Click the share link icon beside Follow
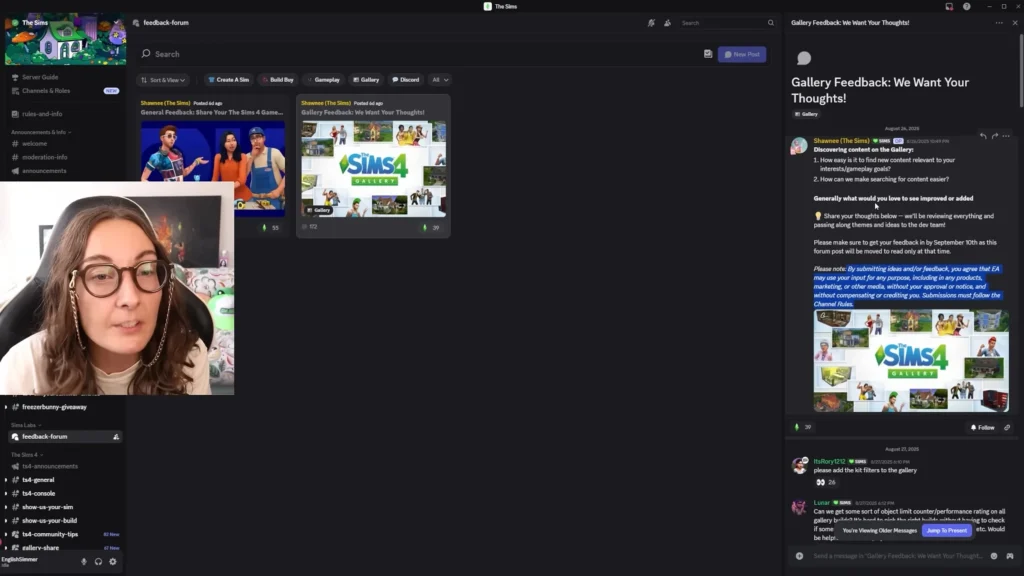The height and width of the screenshot is (576, 1024). (x=1006, y=428)
